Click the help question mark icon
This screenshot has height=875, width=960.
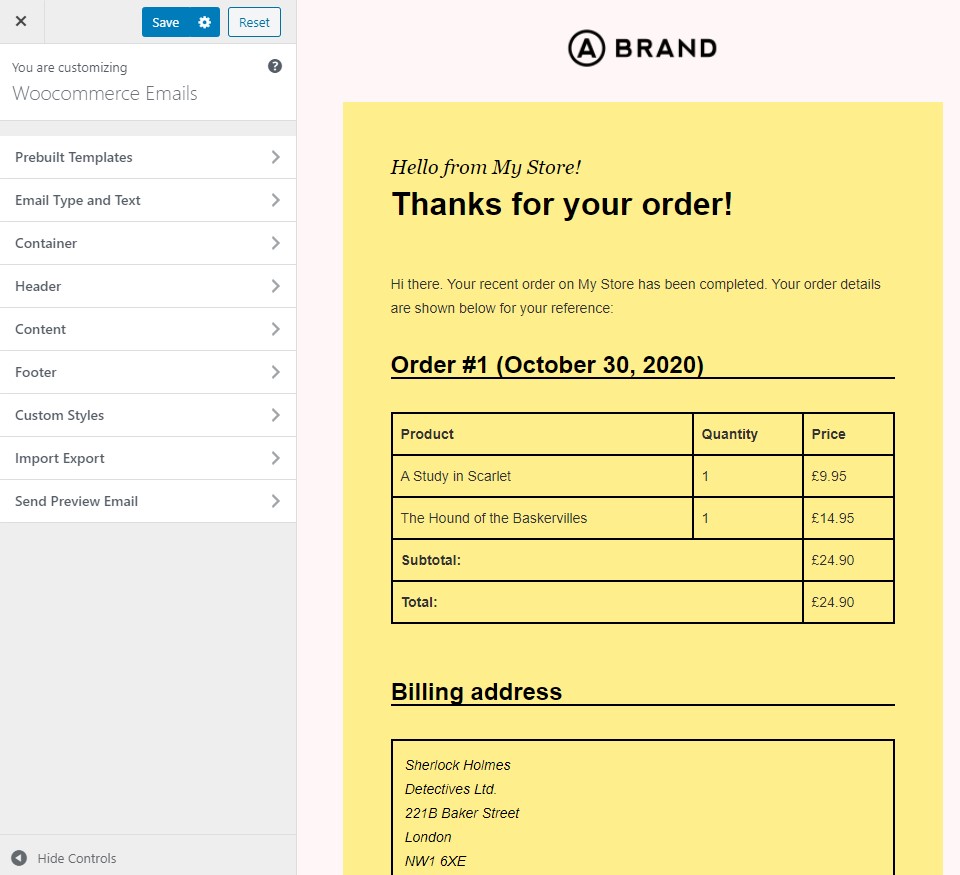coord(275,66)
